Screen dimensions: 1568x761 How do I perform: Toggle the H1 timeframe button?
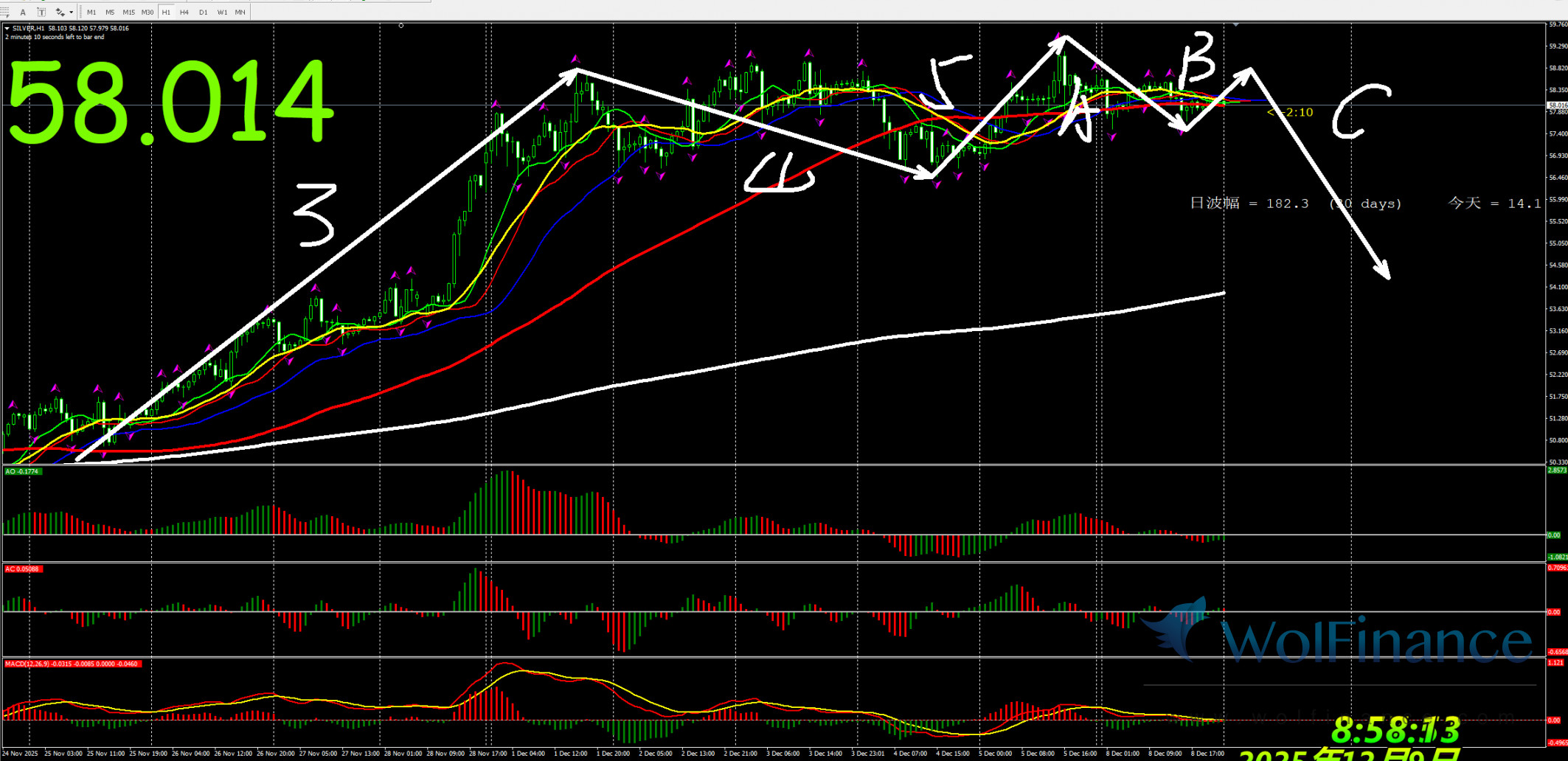tap(166, 12)
